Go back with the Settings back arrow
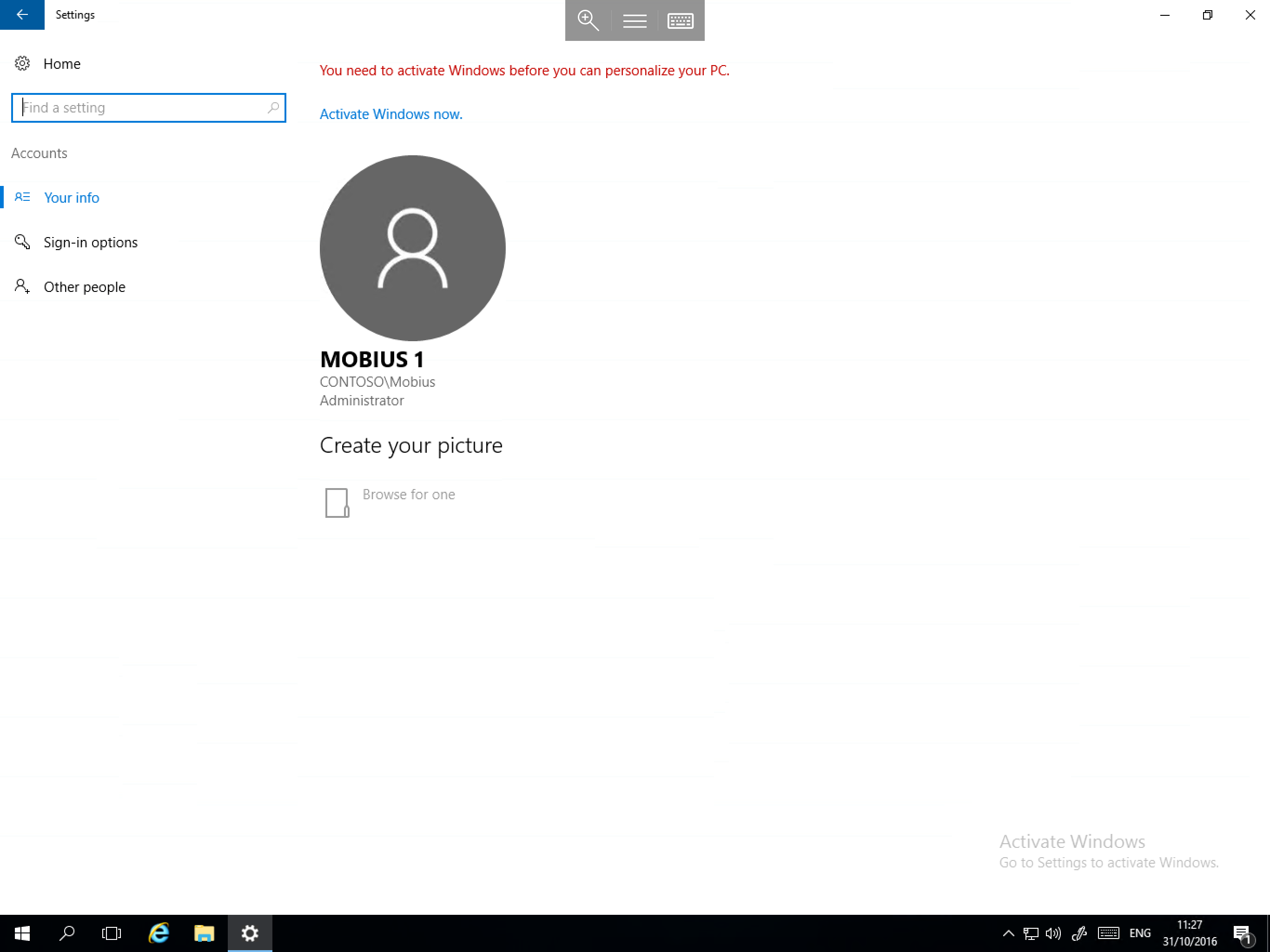Screen dimensions: 1270x952 click(x=22, y=14)
